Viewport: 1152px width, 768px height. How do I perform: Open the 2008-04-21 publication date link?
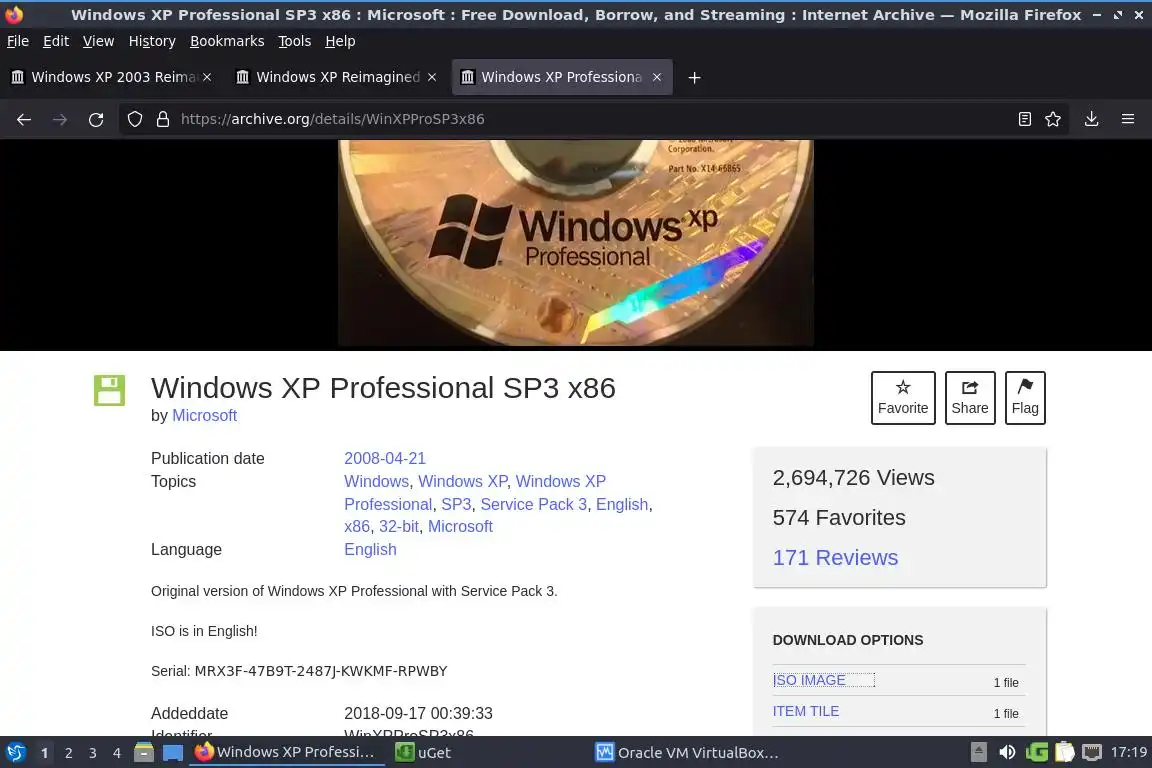(385, 458)
